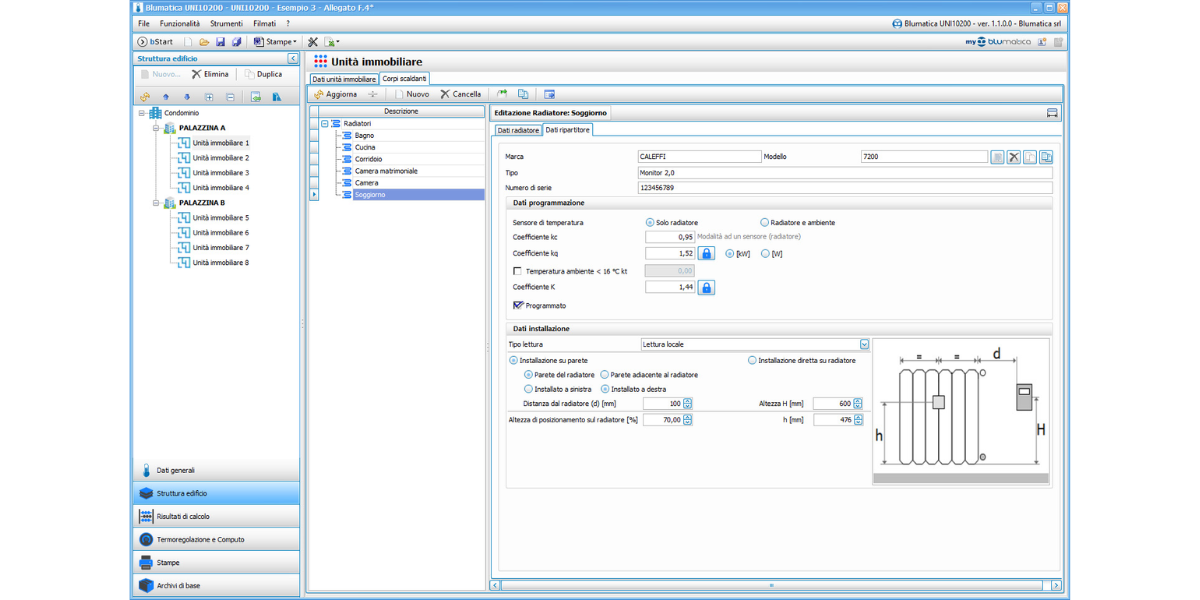Image resolution: width=1200 pixels, height=600 pixels.
Task: Click the Aggiorna button
Action: [x=335, y=94]
